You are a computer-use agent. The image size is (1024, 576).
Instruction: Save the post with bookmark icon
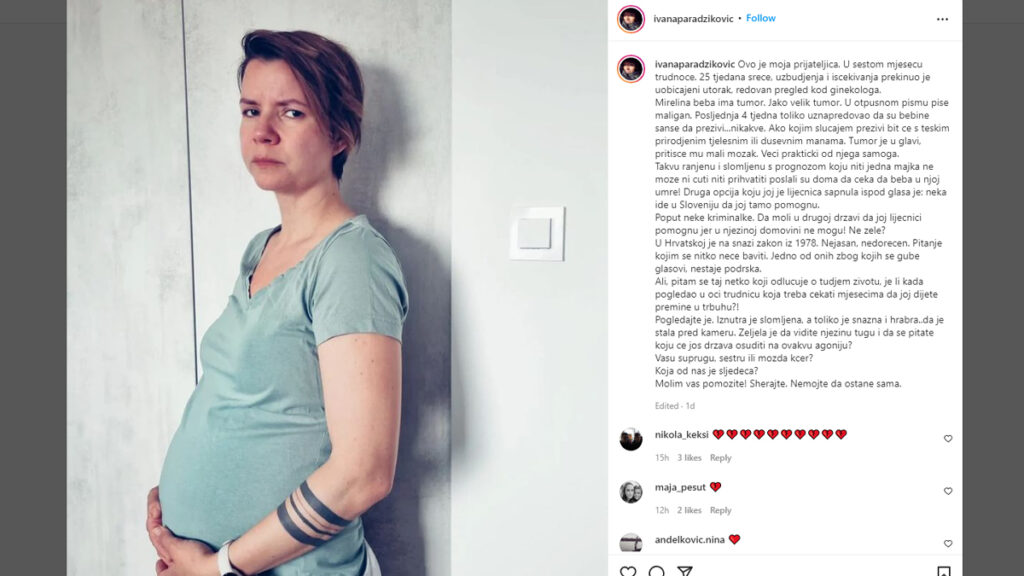tap(944, 571)
